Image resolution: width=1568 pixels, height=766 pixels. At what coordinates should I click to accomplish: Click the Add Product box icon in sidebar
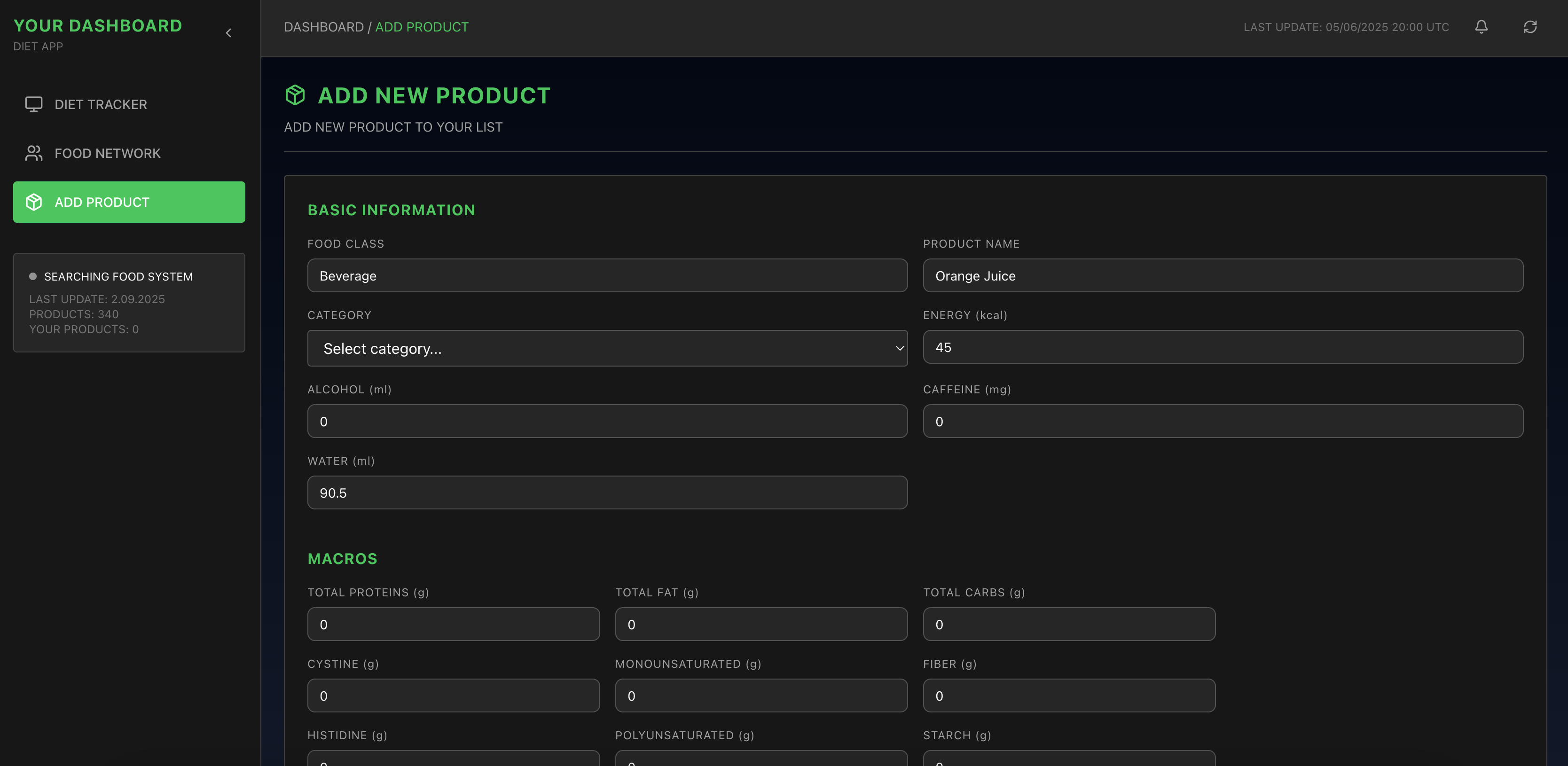[33, 202]
